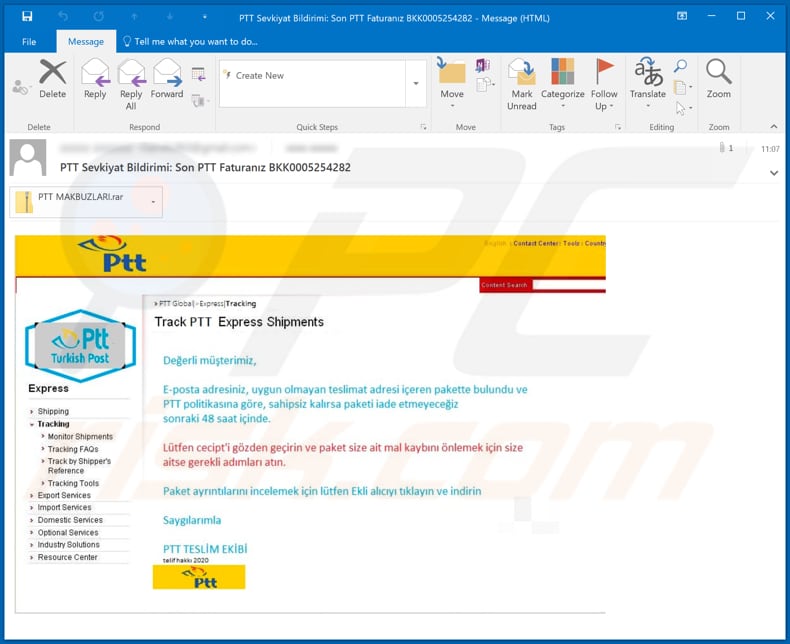Click the Undo arrow in quick access toolbar

click(x=63, y=17)
